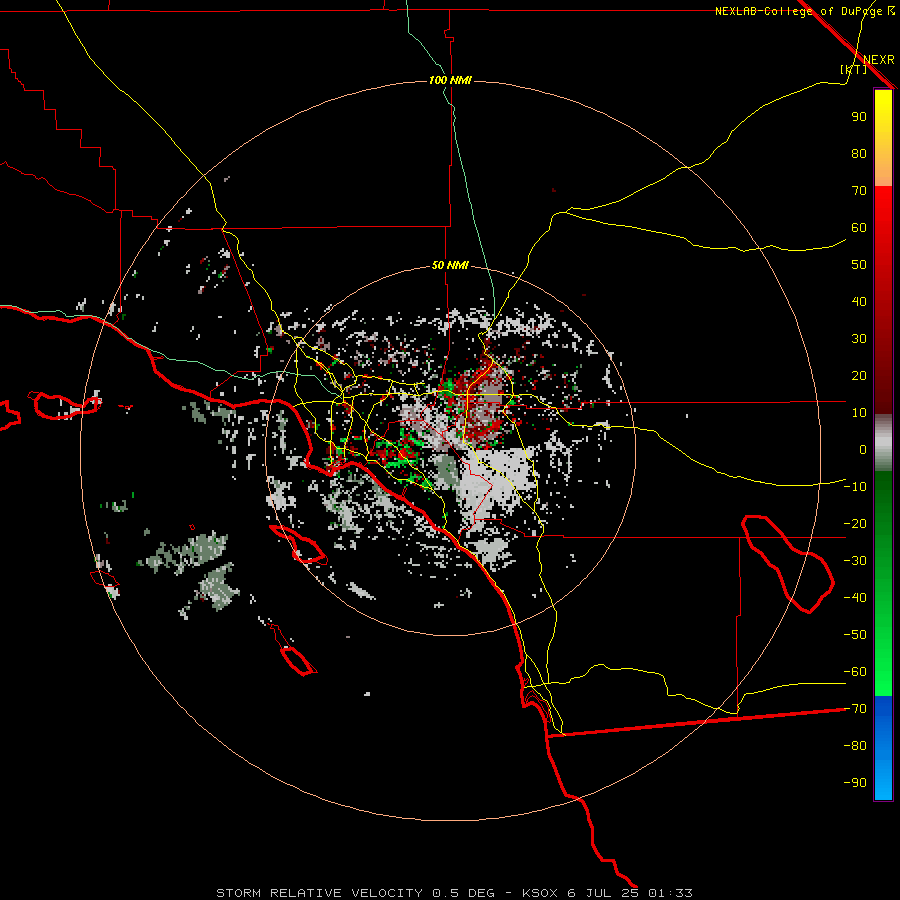Click the 60 value on the velocity scale

point(859,227)
